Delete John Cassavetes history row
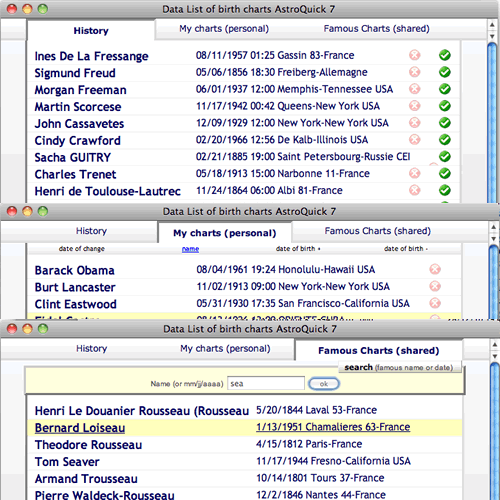 tap(415, 123)
